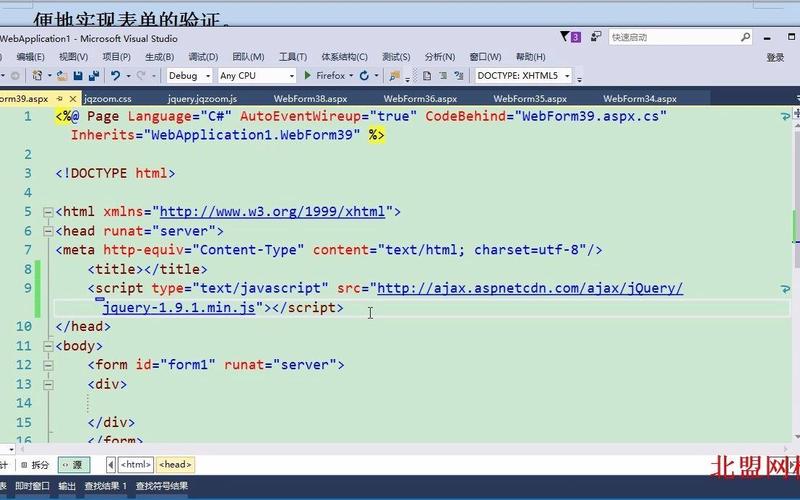Open the 帮助(H) menu
The height and width of the screenshot is (500, 800).
(531, 57)
